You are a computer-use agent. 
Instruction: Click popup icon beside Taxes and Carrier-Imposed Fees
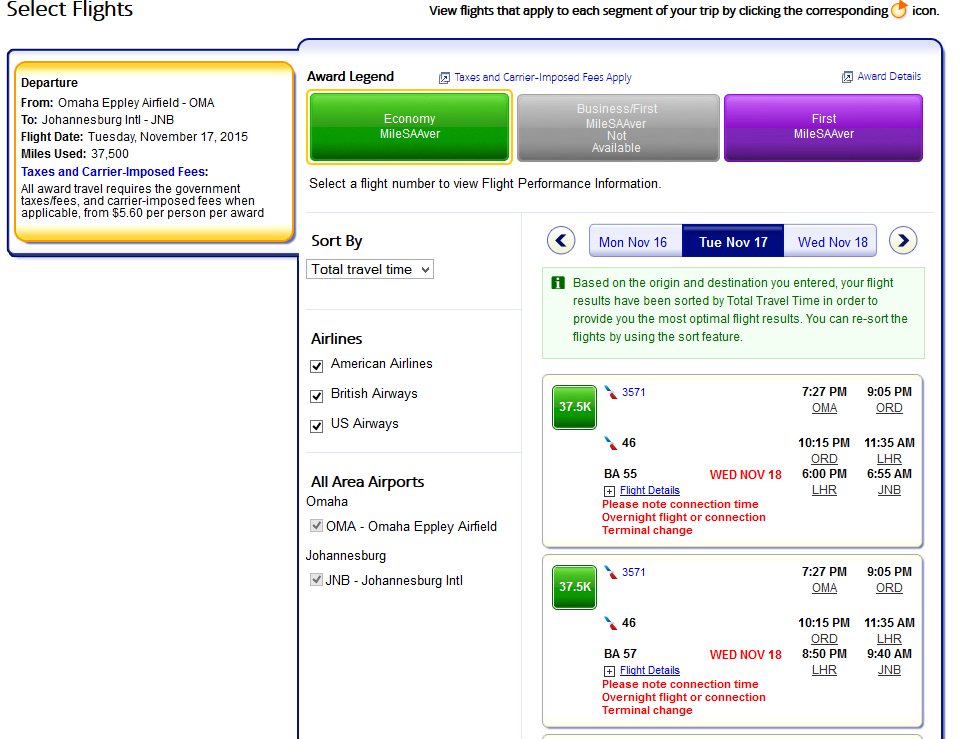pos(444,78)
